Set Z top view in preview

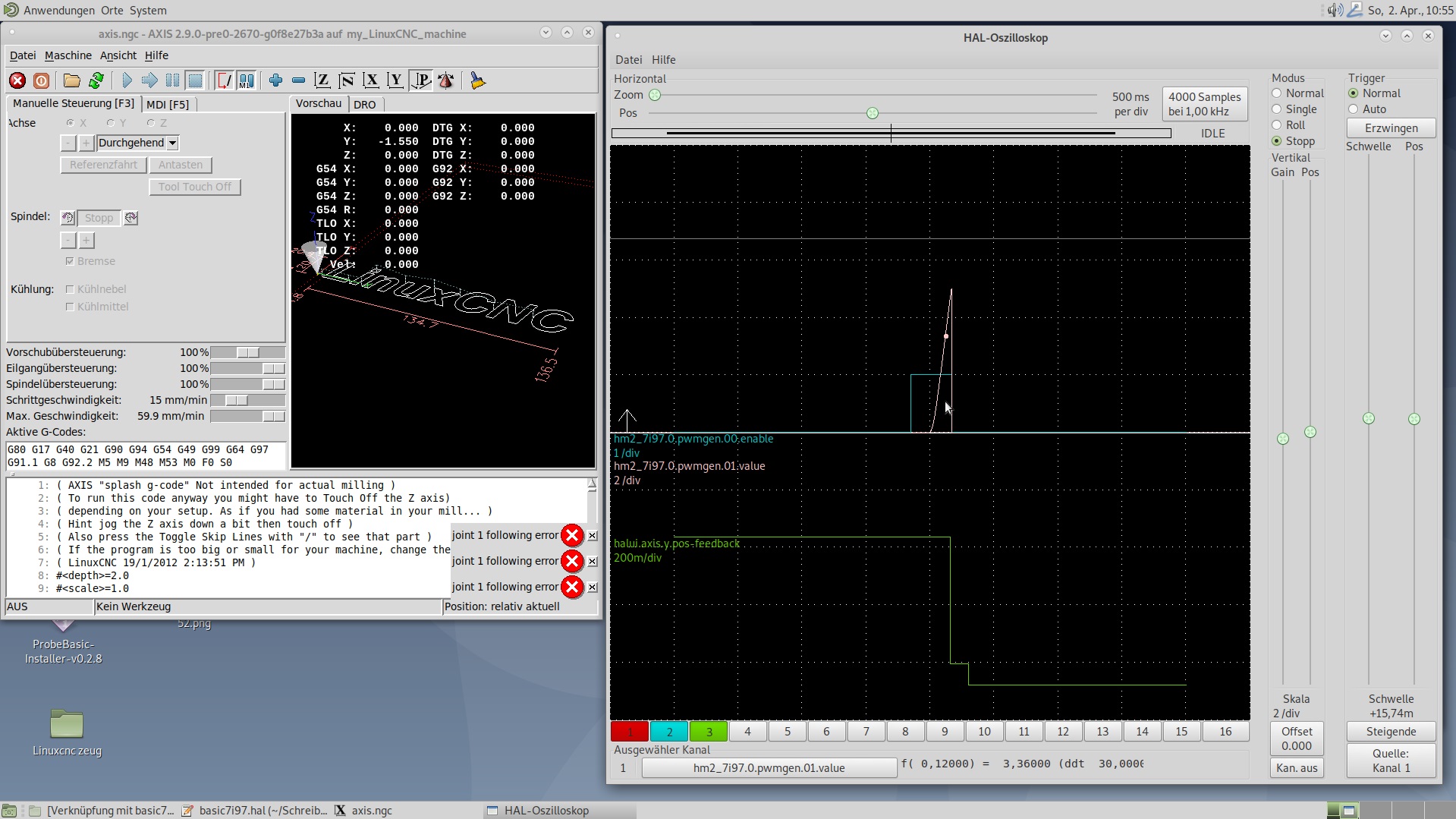click(x=322, y=80)
